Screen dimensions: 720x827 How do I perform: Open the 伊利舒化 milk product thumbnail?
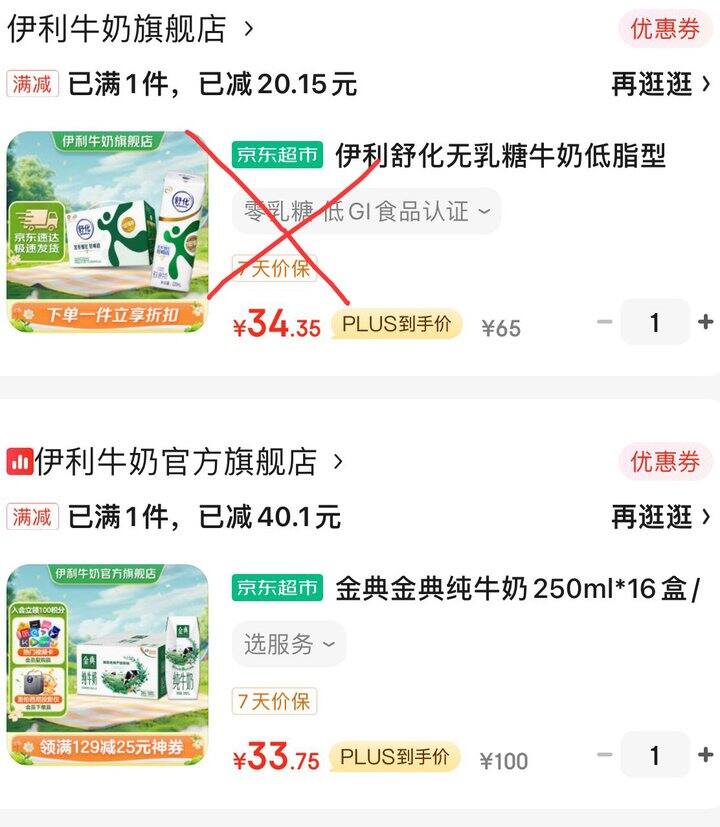[x=108, y=233]
